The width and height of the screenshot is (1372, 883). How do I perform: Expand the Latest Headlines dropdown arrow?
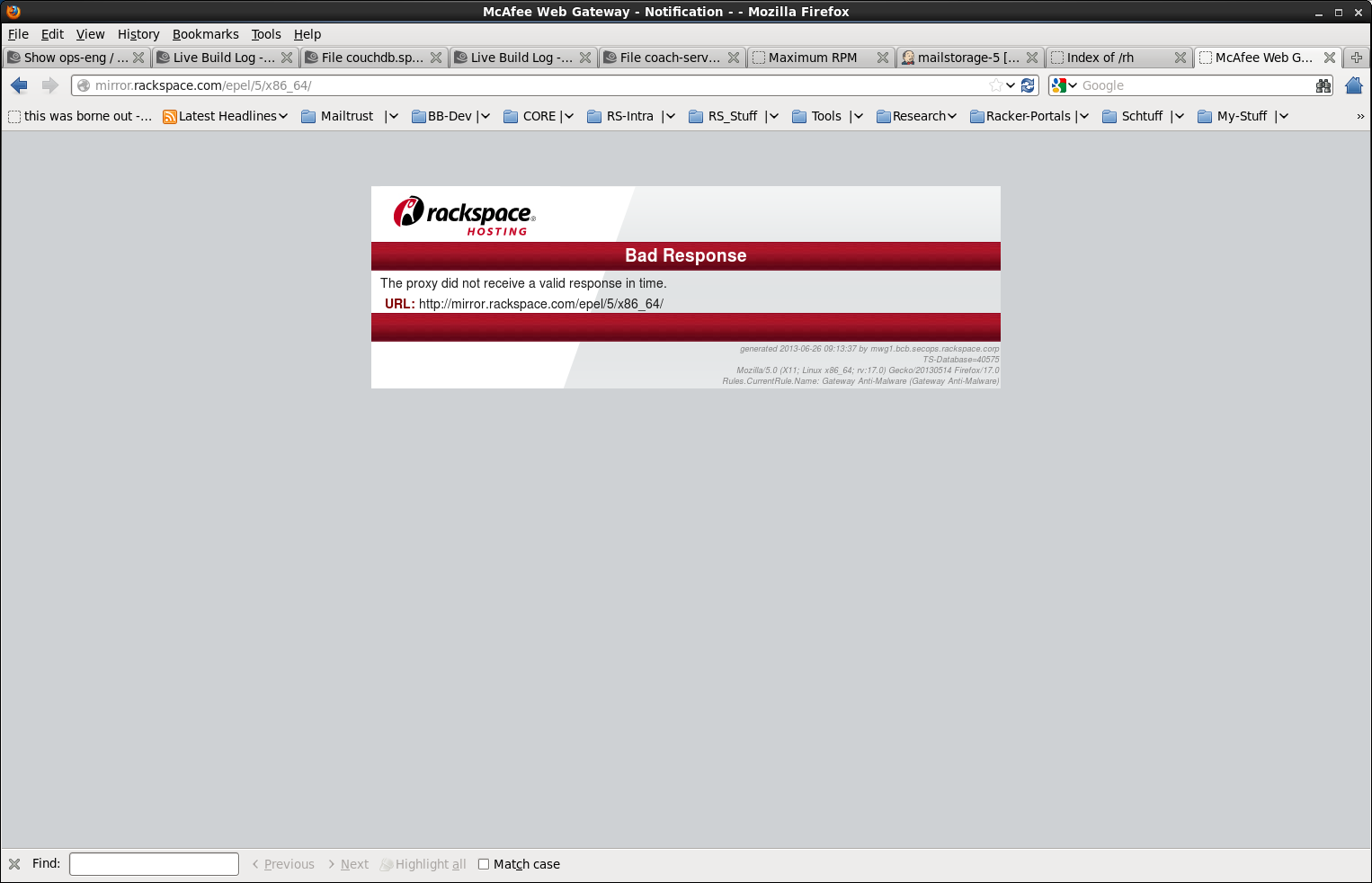pyautogui.click(x=283, y=116)
